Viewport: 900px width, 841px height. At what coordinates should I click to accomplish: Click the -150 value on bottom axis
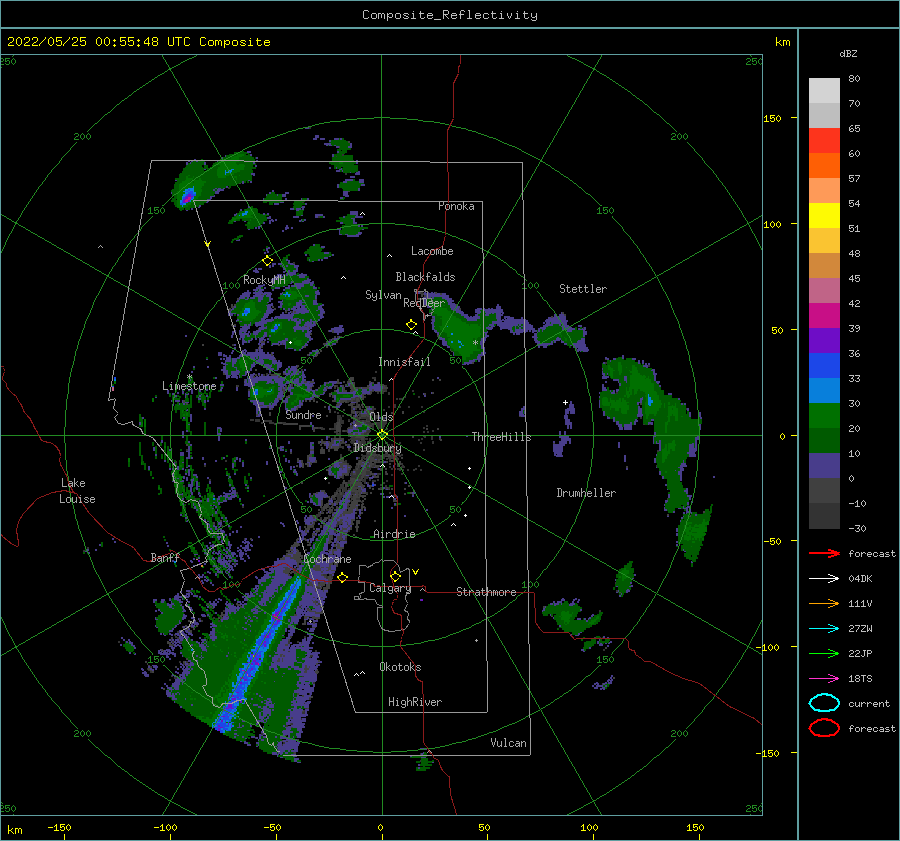59,827
